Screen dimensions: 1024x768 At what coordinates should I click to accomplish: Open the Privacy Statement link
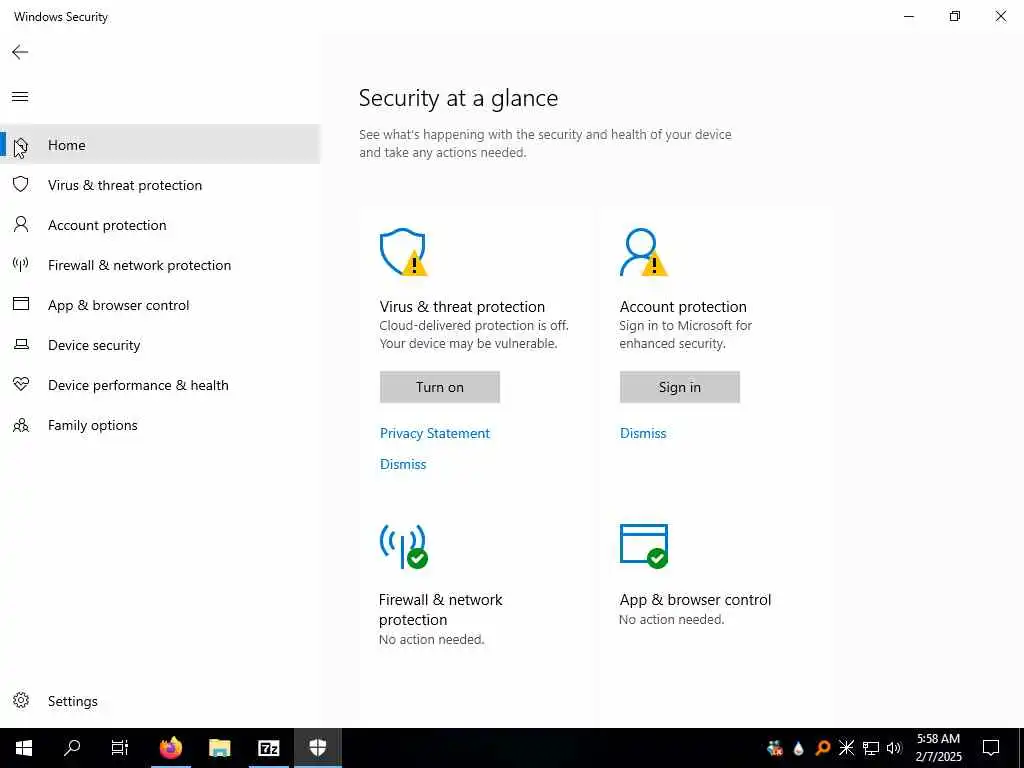pos(435,434)
